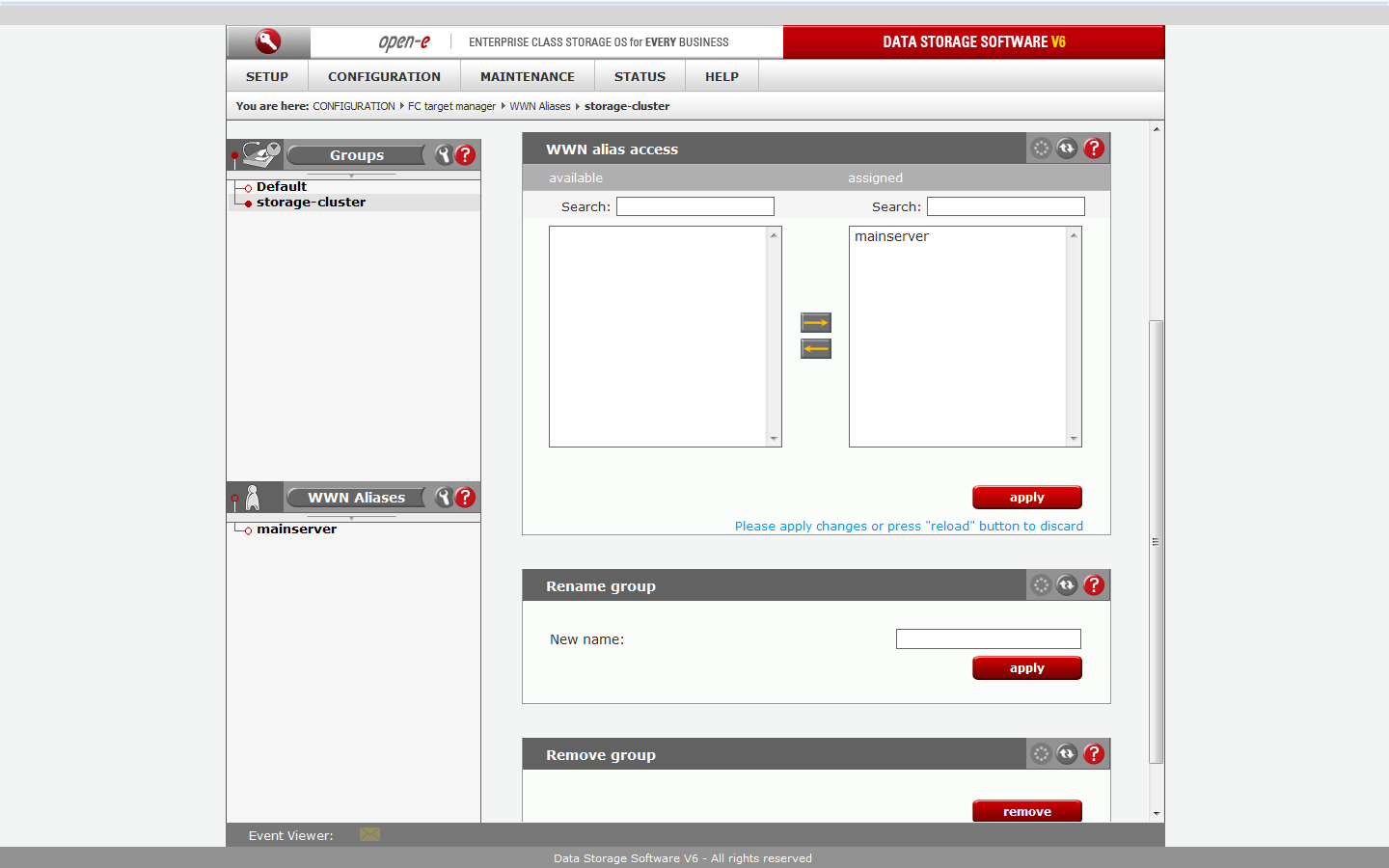Click reload icon in Rename group panel

point(1067,585)
